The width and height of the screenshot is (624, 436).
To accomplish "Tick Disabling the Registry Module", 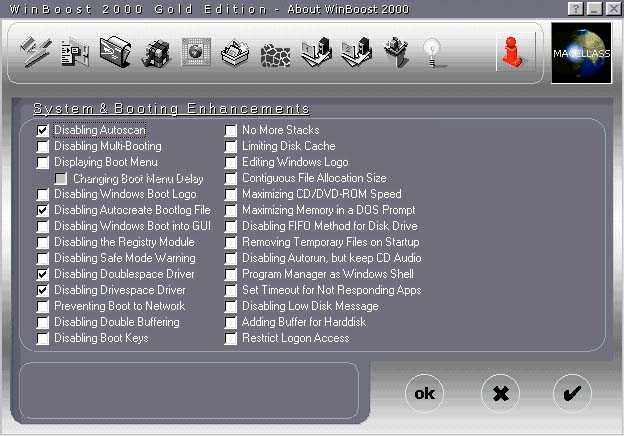I will tap(43, 242).
